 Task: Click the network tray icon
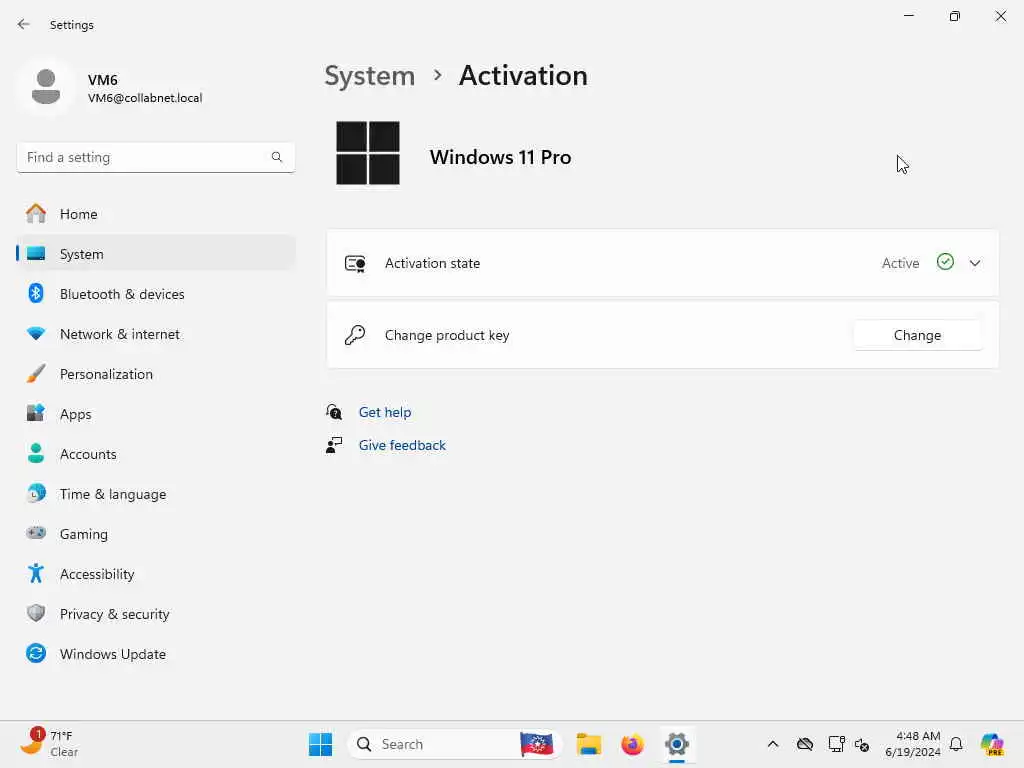(x=837, y=744)
